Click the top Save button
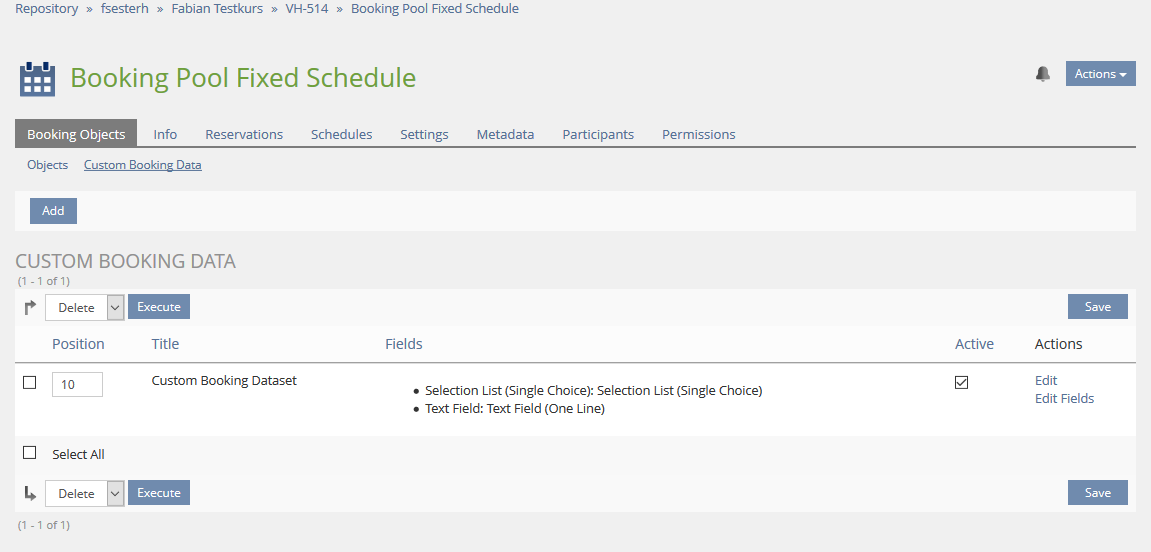The image size is (1151, 552). click(x=1097, y=307)
